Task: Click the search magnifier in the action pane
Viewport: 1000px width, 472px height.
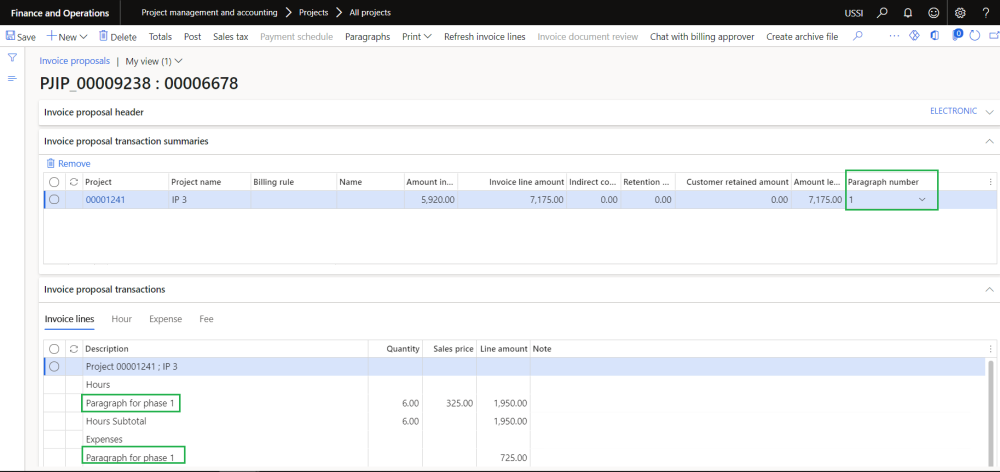Action: 857,37
